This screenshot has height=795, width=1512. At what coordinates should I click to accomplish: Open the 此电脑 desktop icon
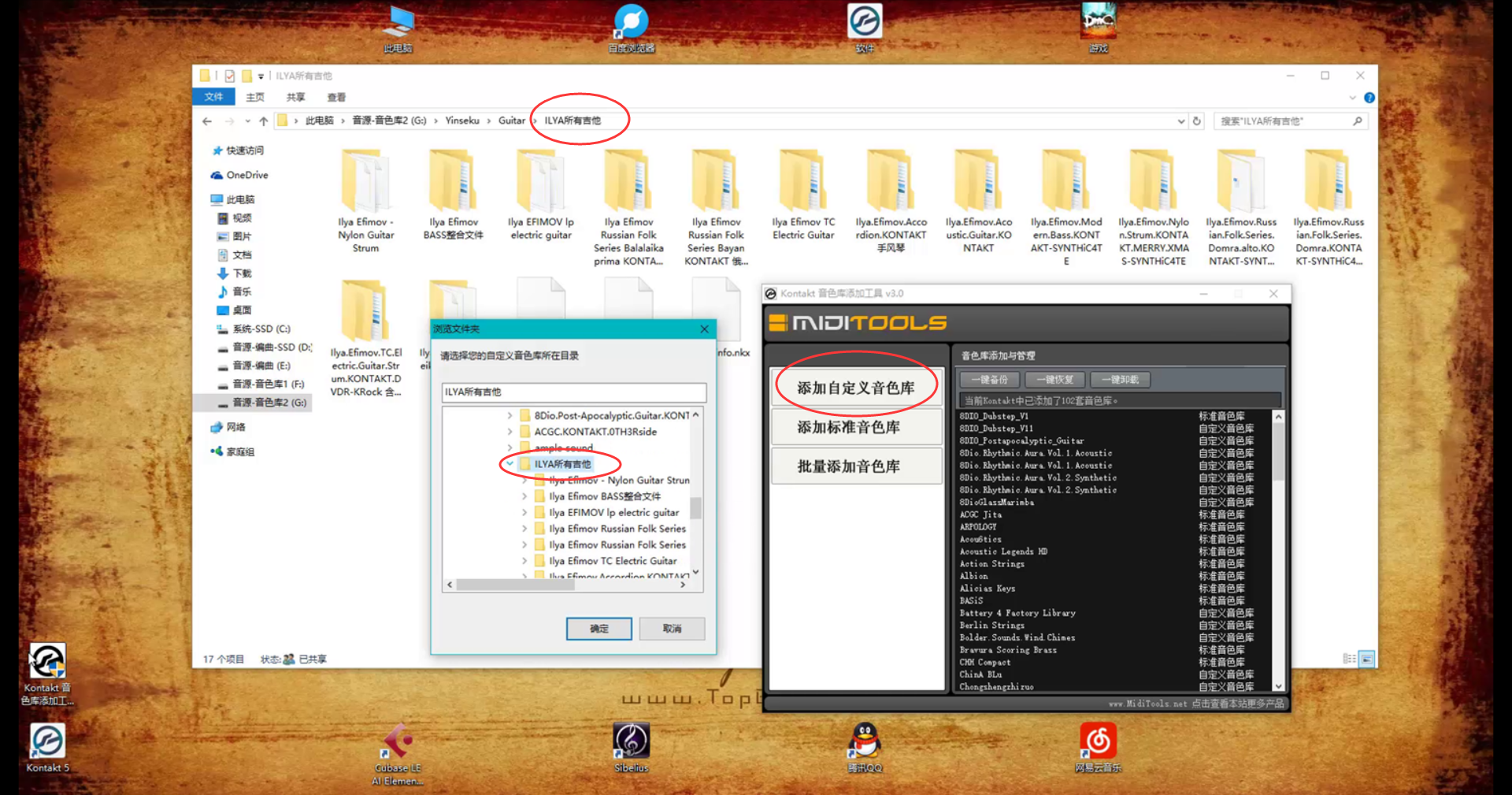click(398, 28)
